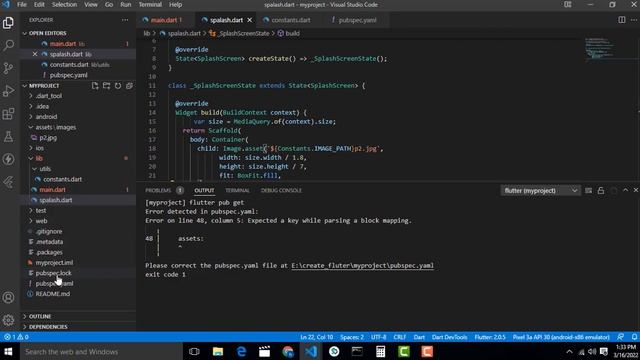Viewport: 640px width, 360px height.
Task: Open Extensions view
Action: click(x=8, y=113)
